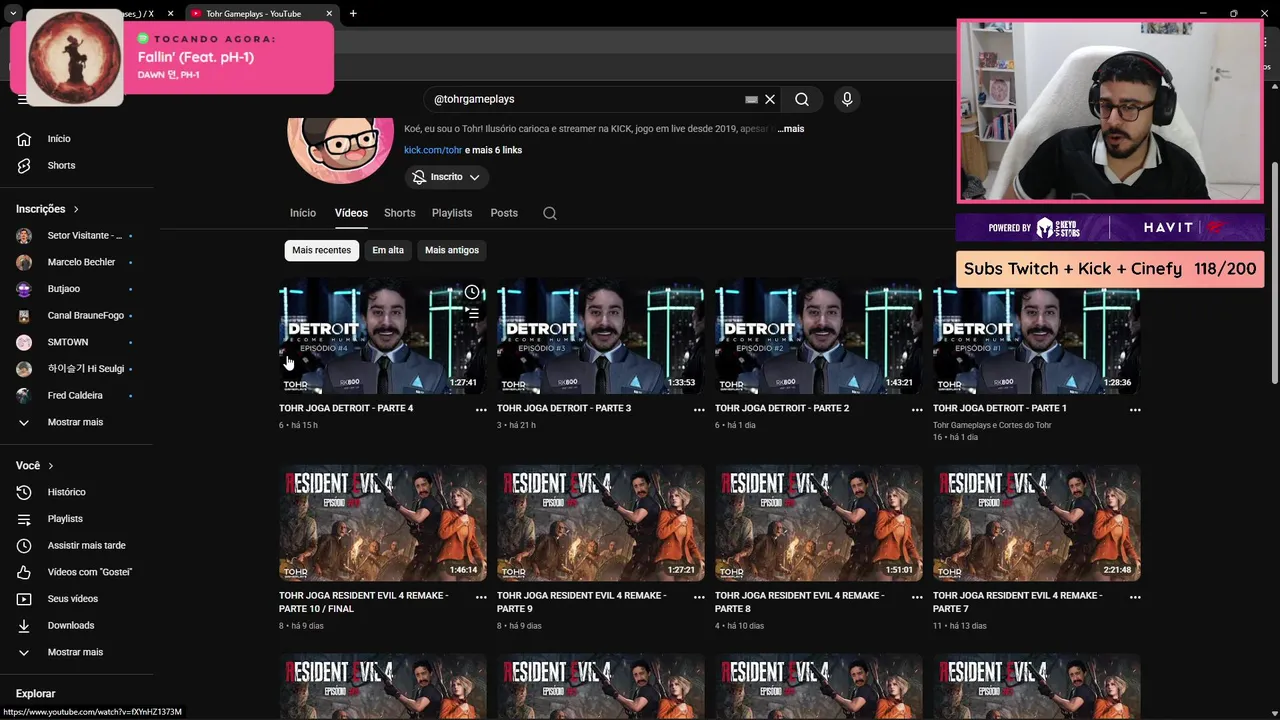Open the on-screen keyboard icon in search
Viewport: 1280px width, 720px height.
coord(752,99)
